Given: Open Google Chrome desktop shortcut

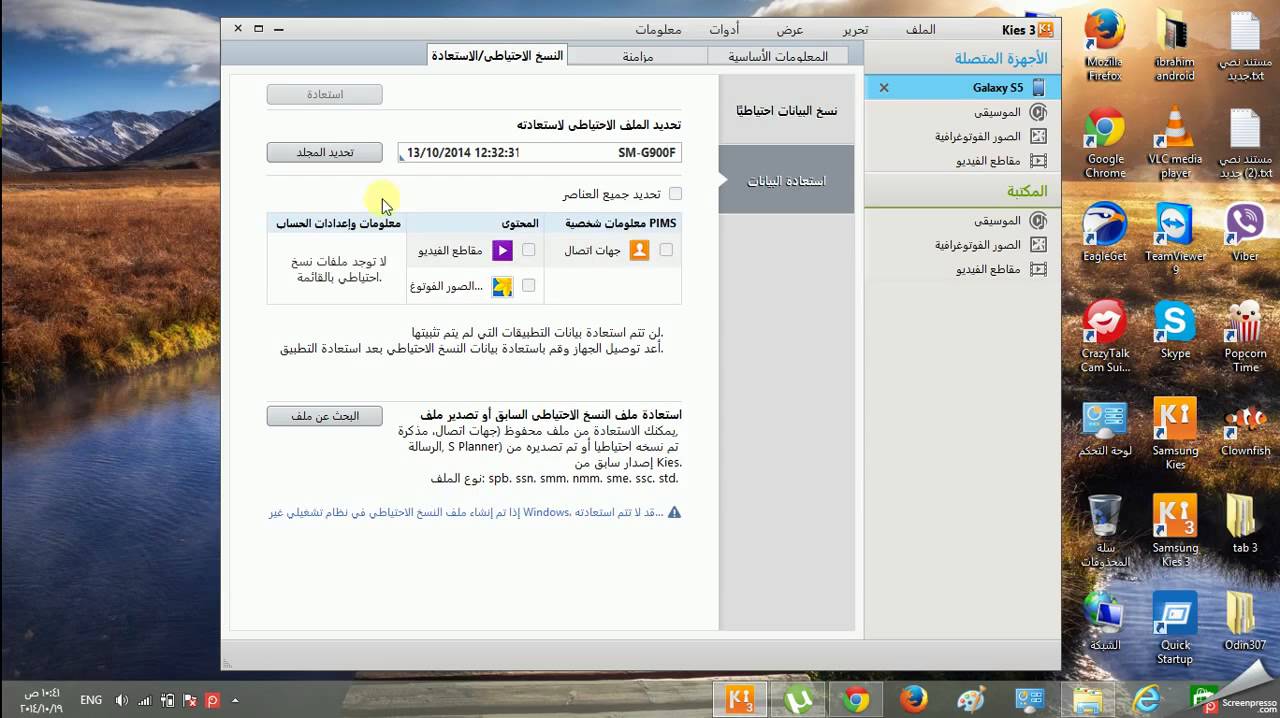Looking at the screenshot, I should click(1105, 144).
